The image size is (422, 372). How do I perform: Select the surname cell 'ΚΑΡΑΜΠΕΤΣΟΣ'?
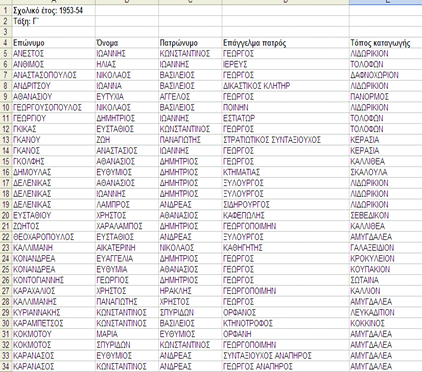(53, 323)
